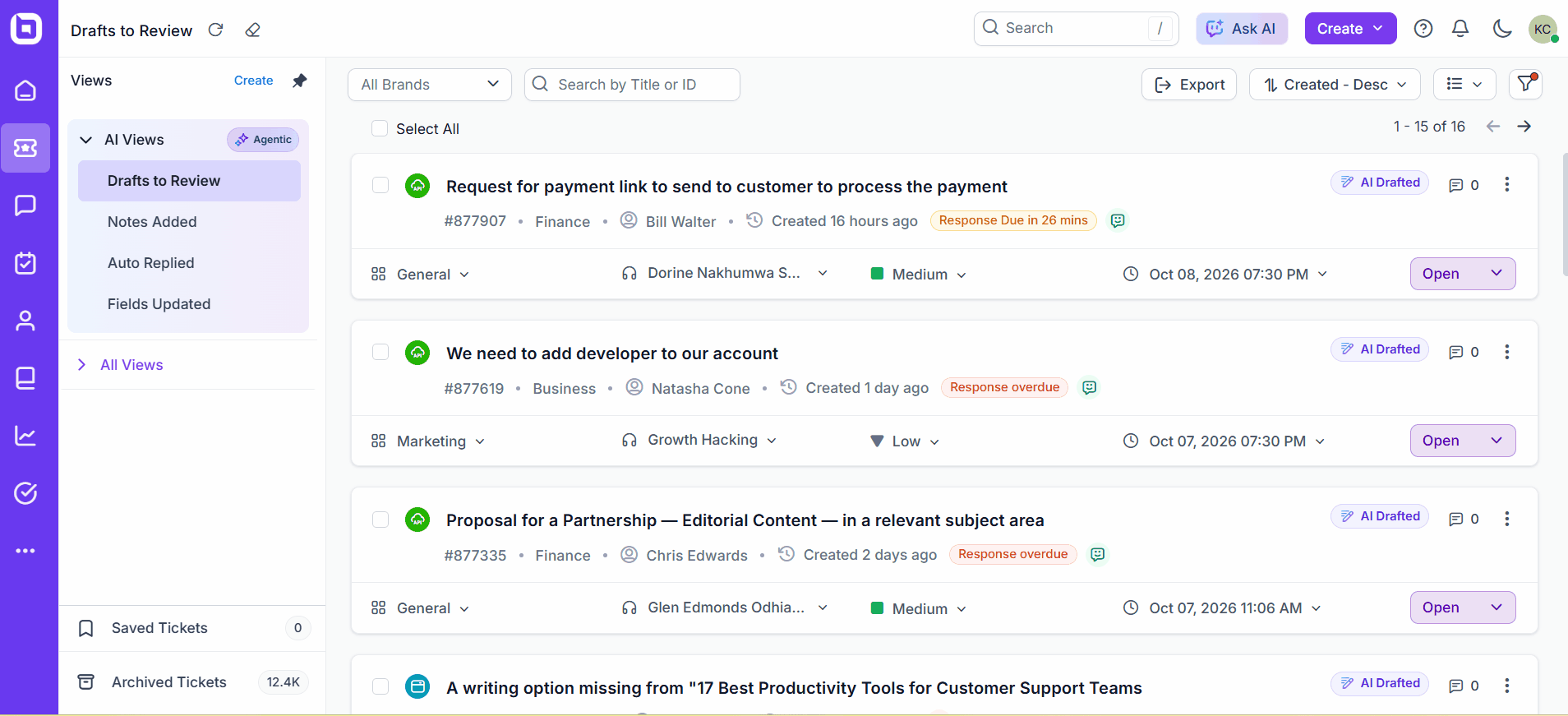The image size is (1568, 716).
Task: Click the Search by Title or ID field
Action: (632, 85)
